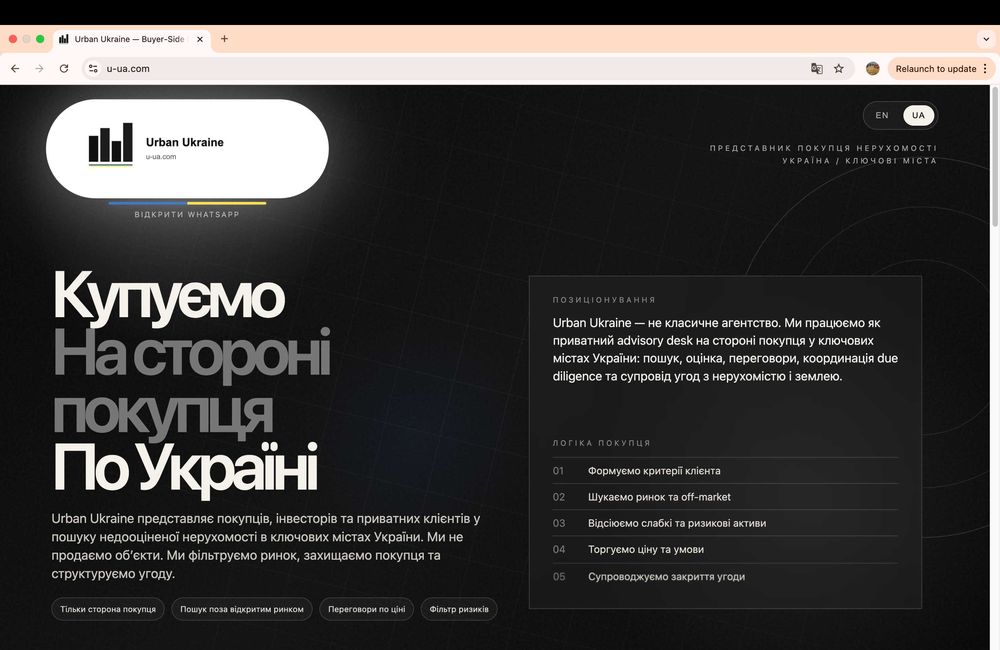Click the Пошук поза відкритим ринком pill
The height and width of the screenshot is (650, 1000).
pos(242,609)
